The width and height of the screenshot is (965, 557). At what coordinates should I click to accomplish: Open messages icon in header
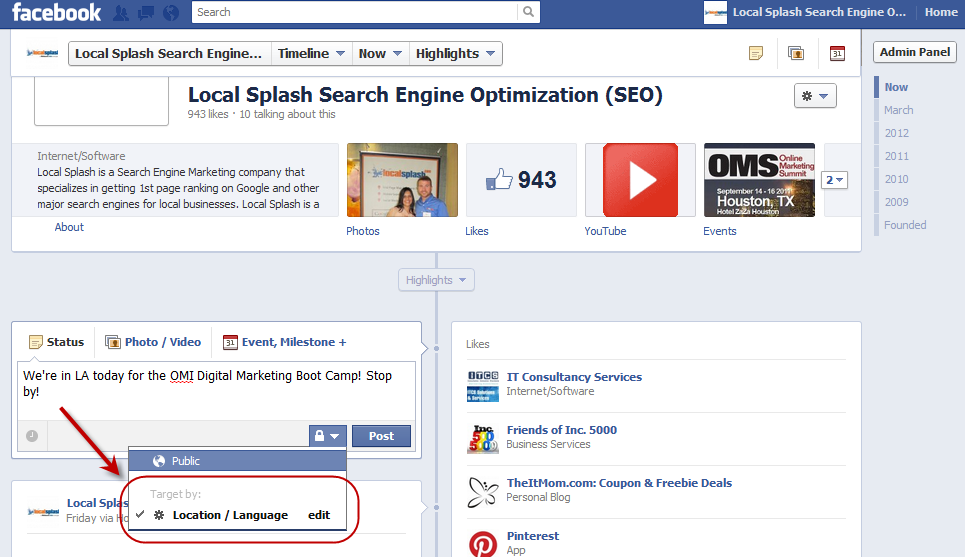[146, 12]
